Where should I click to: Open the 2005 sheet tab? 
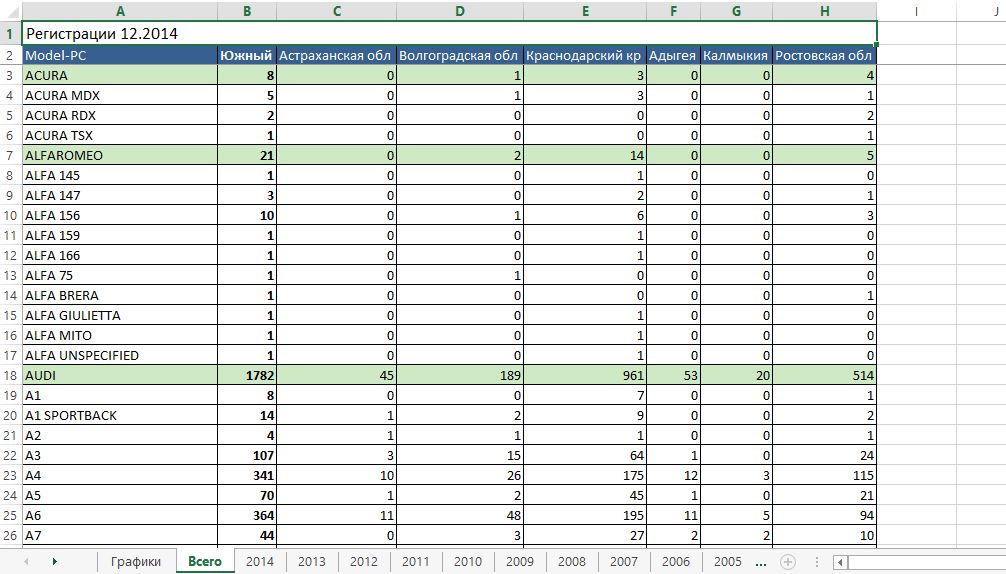tap(728, 561)
